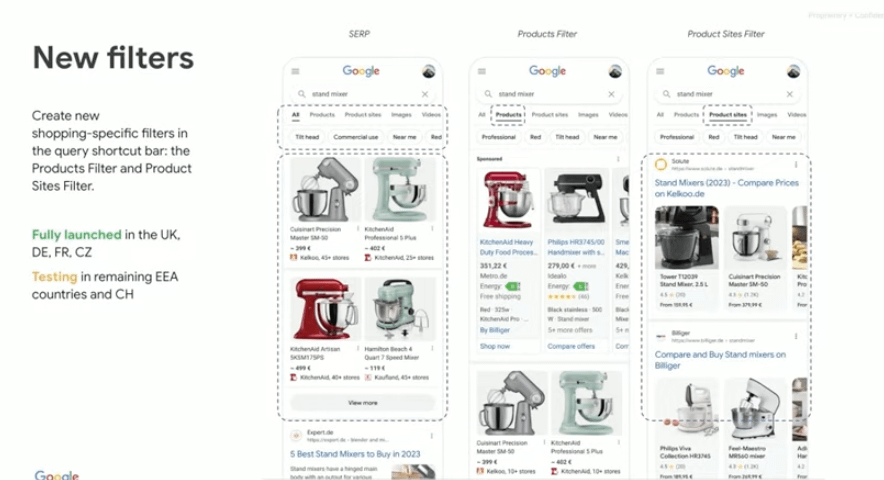Select the highlighted Products tab in middle phone

(509, 115)
